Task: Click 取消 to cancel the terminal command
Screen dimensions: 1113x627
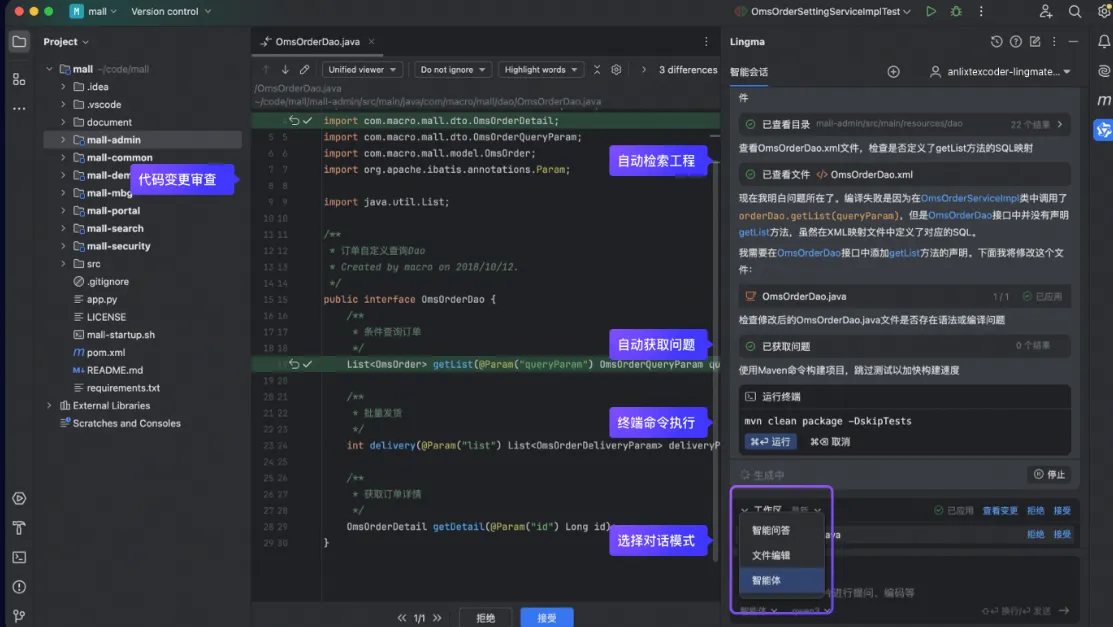Action: 830,442
